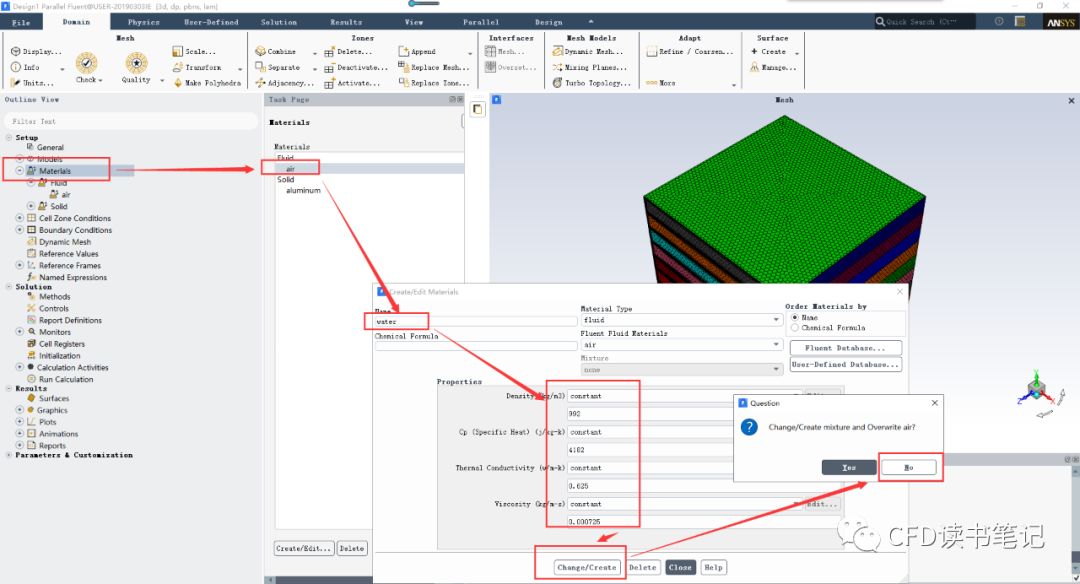
Task: Open the Units settings
Action: tap(32, 83)
